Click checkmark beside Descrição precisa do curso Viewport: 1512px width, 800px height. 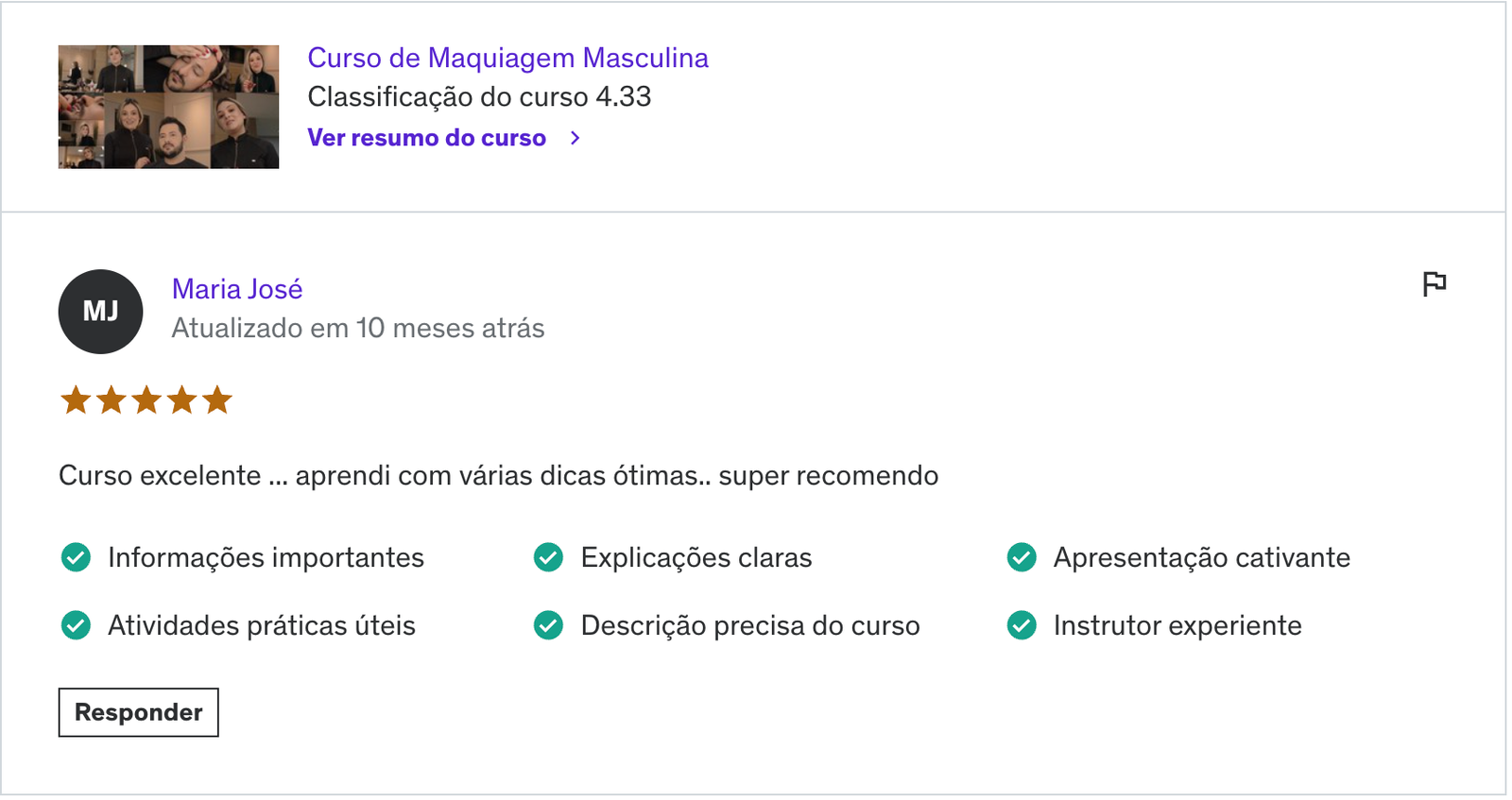[x=548, y=625]
